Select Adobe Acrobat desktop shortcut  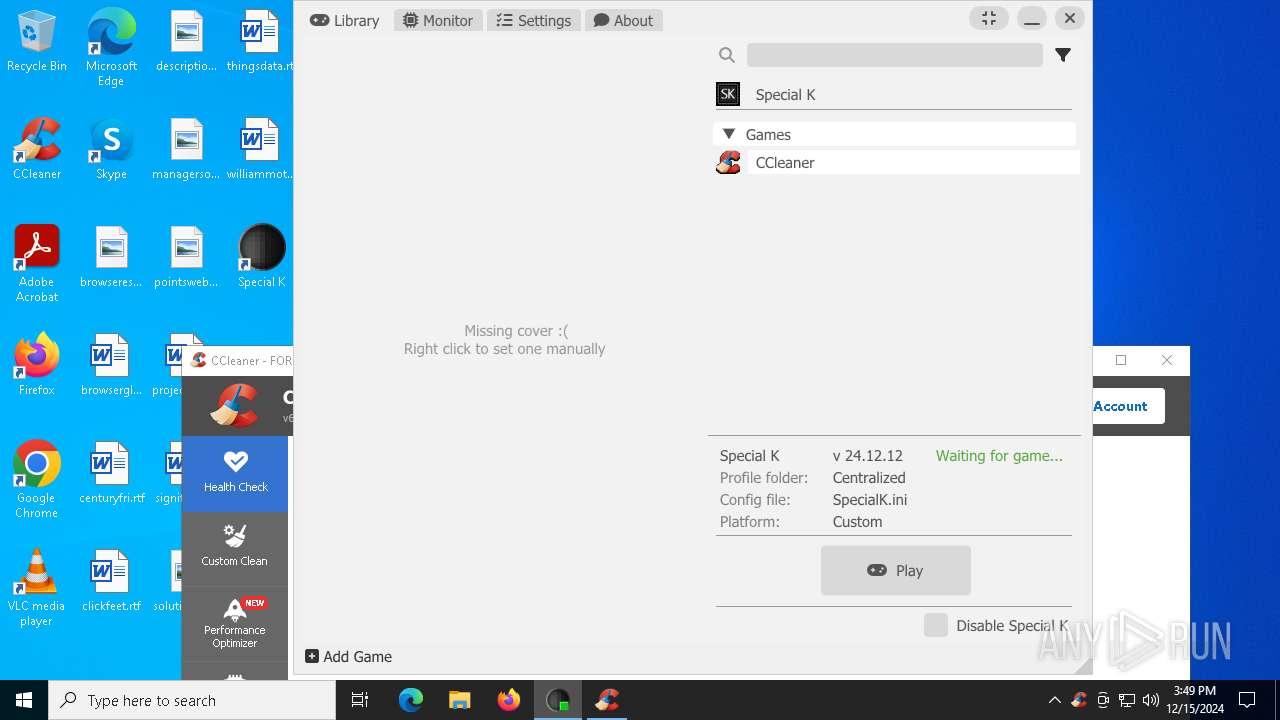point(37,264)
